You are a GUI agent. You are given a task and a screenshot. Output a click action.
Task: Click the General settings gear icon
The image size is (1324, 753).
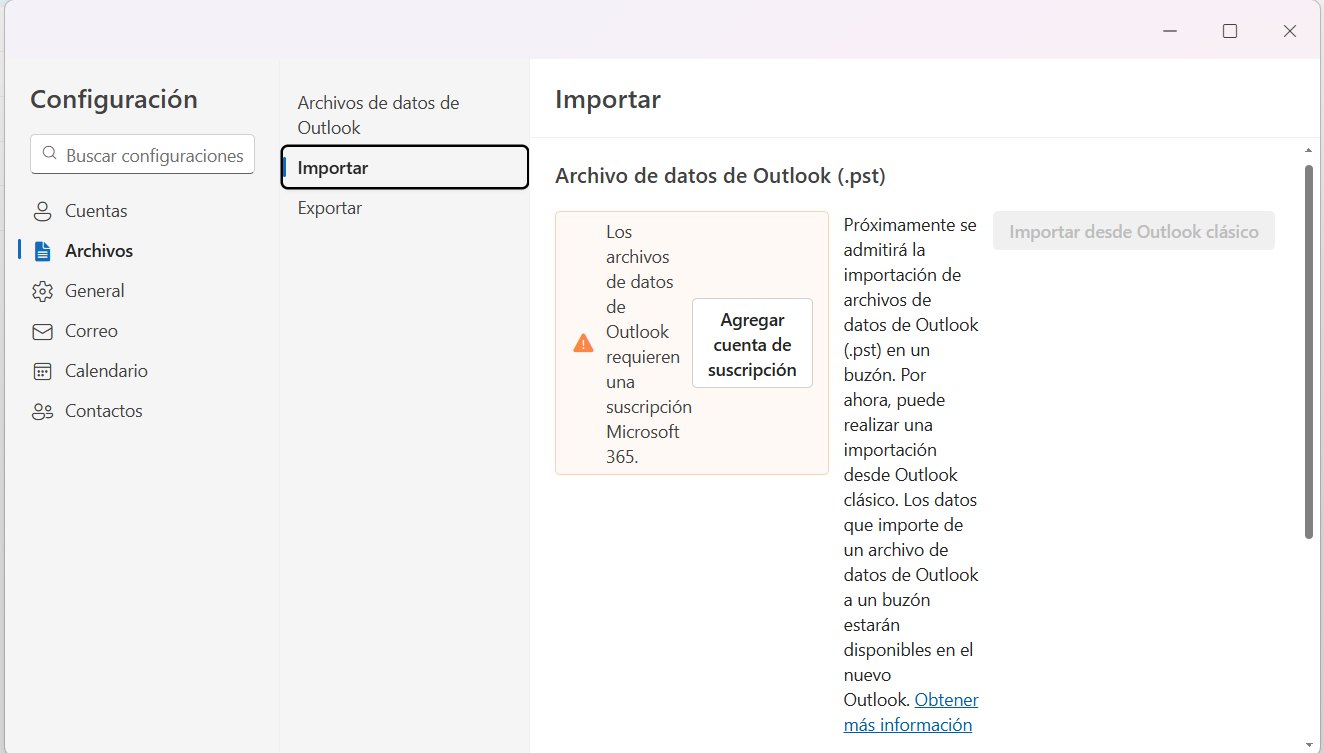click(42, 290)
